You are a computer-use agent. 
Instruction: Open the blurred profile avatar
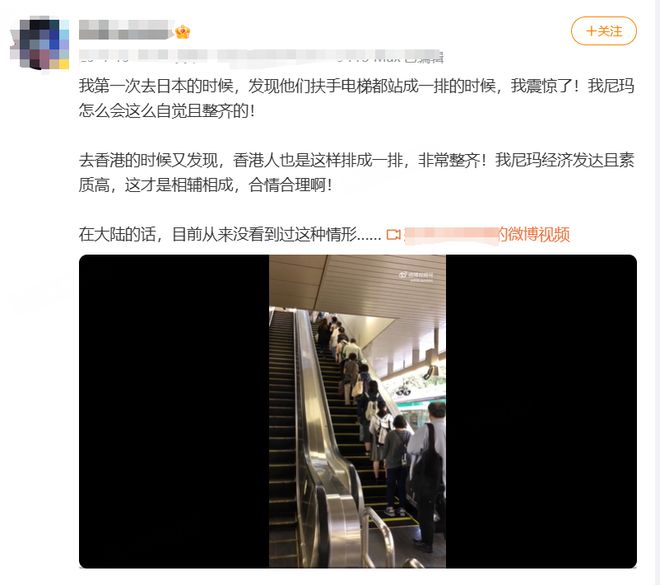40,43
